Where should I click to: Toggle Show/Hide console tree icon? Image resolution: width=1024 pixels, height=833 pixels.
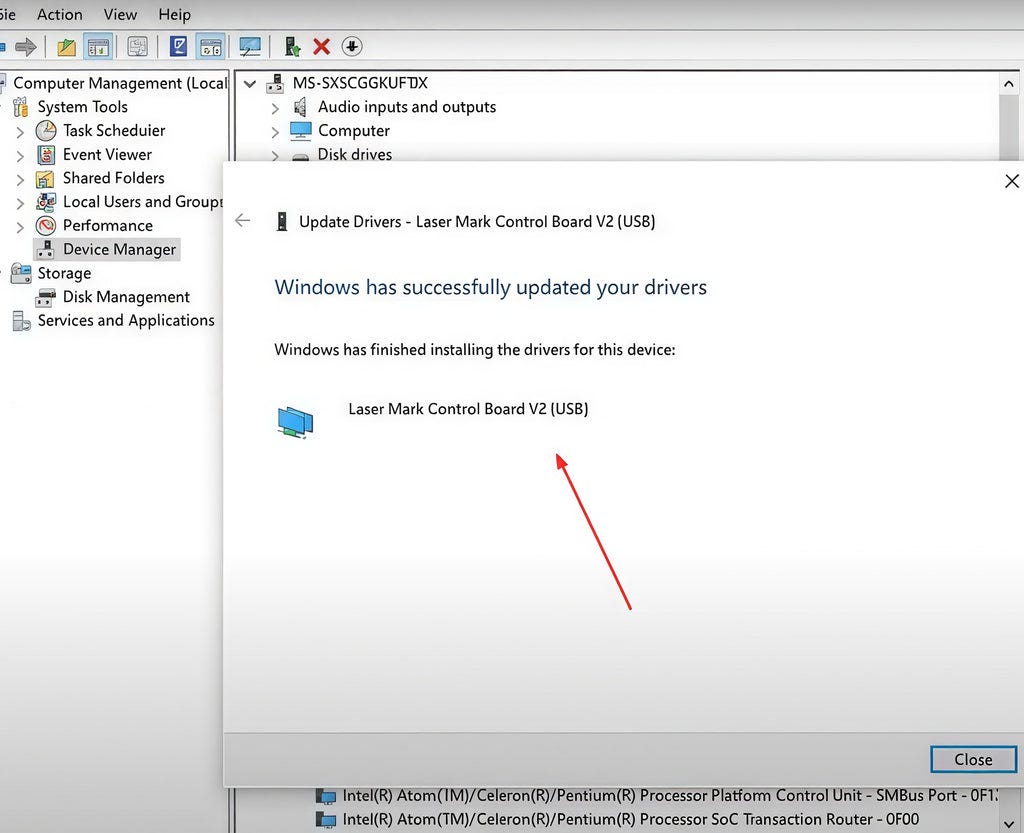tap(98, 47)
